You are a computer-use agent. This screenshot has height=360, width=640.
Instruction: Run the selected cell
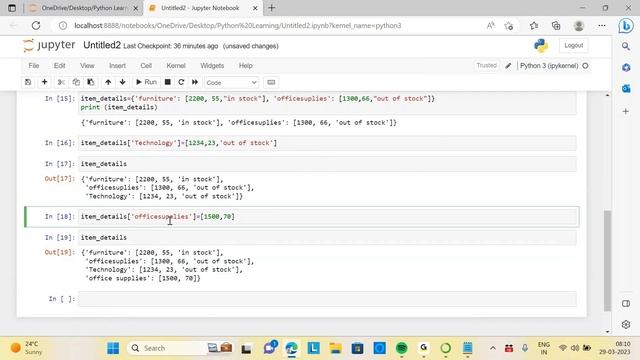pos(146,82)
